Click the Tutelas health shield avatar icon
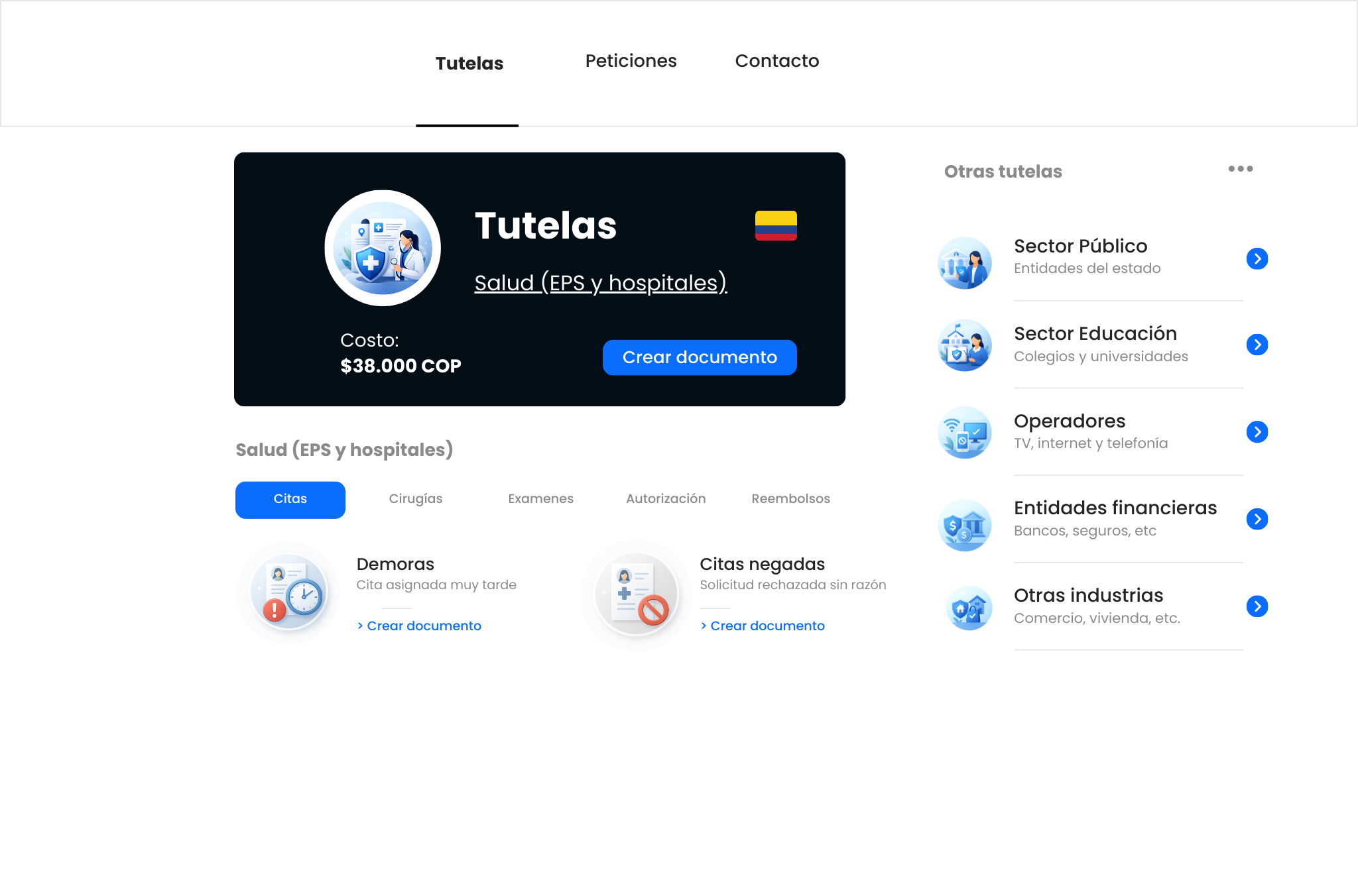This screenshot has width=1358, height=896. coord(383,248)
